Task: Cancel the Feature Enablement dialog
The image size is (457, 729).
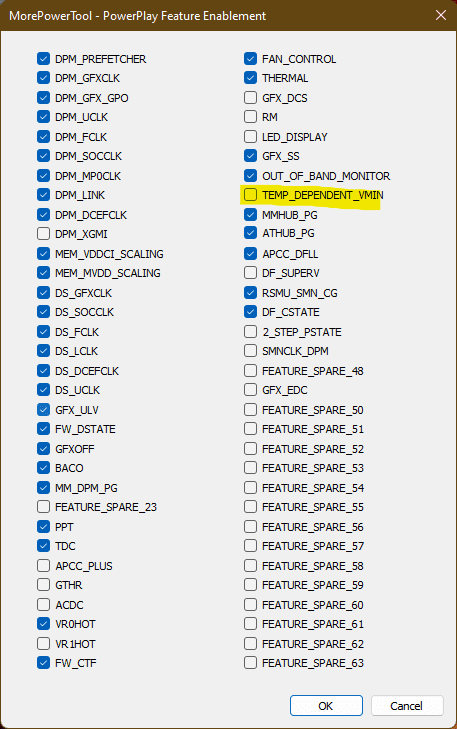Action: coord(407,706)
